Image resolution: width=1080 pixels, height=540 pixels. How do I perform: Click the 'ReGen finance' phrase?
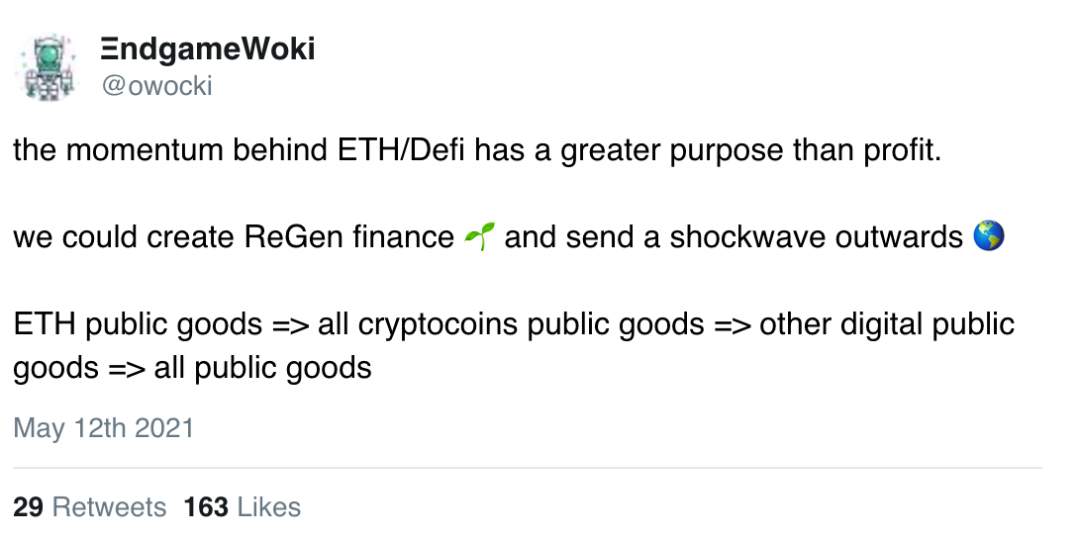coord(349,237)
